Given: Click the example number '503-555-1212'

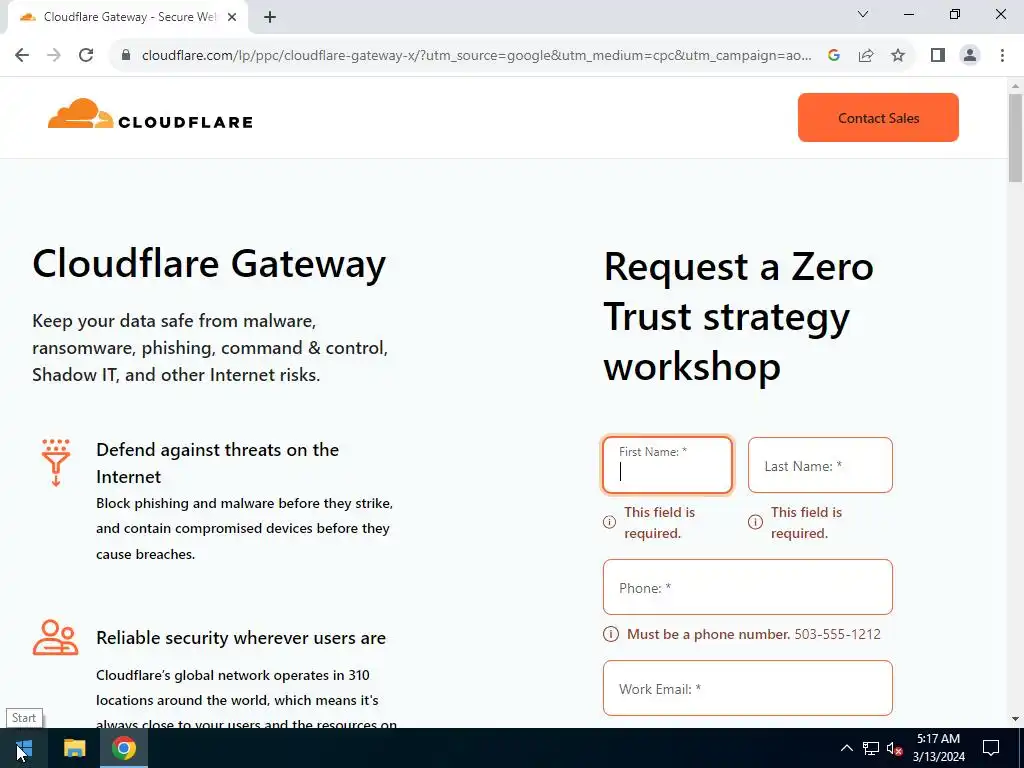Looking at the screenshot, I should (x=837, y=635).
